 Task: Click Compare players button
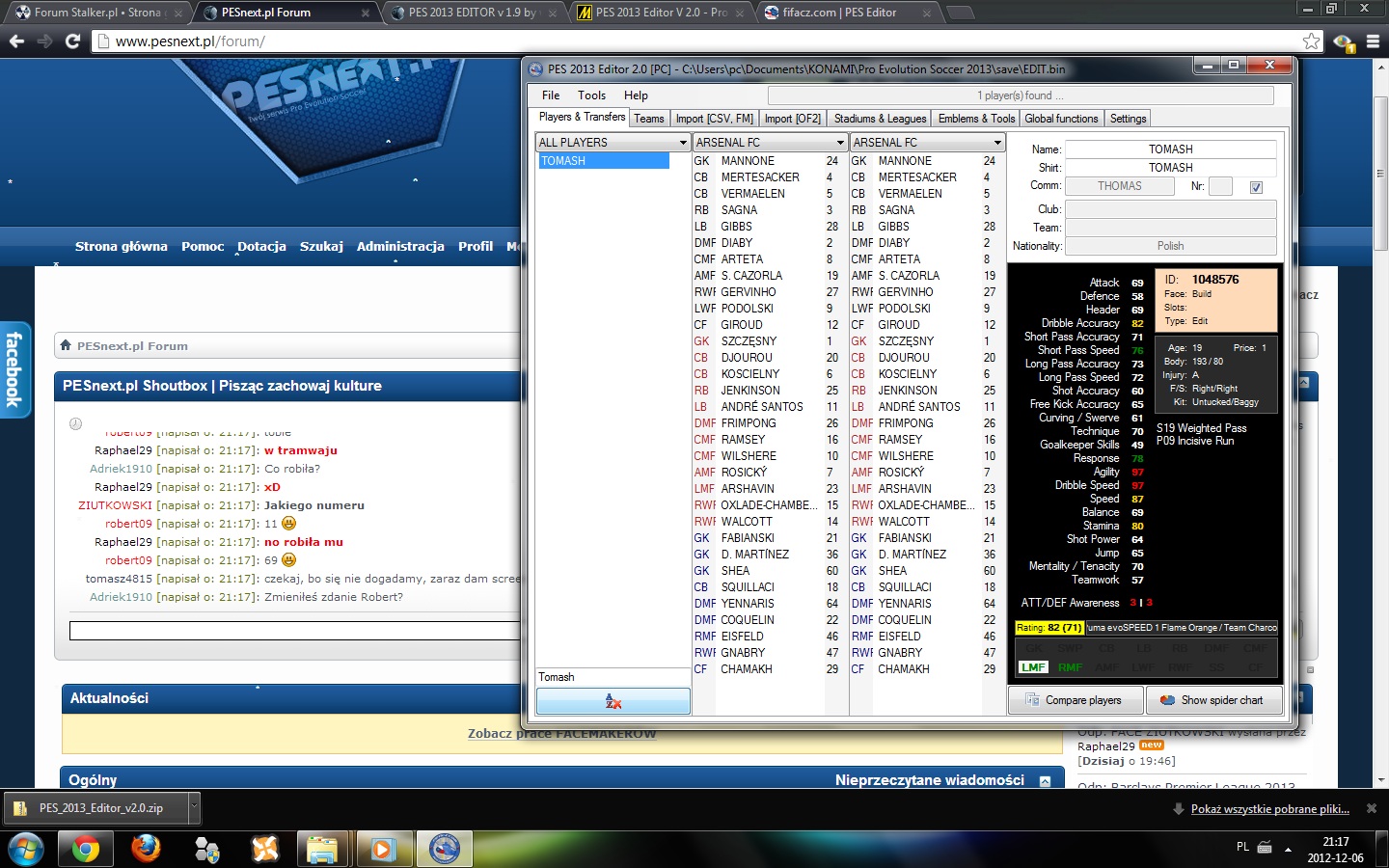[x=1076, y=700]
